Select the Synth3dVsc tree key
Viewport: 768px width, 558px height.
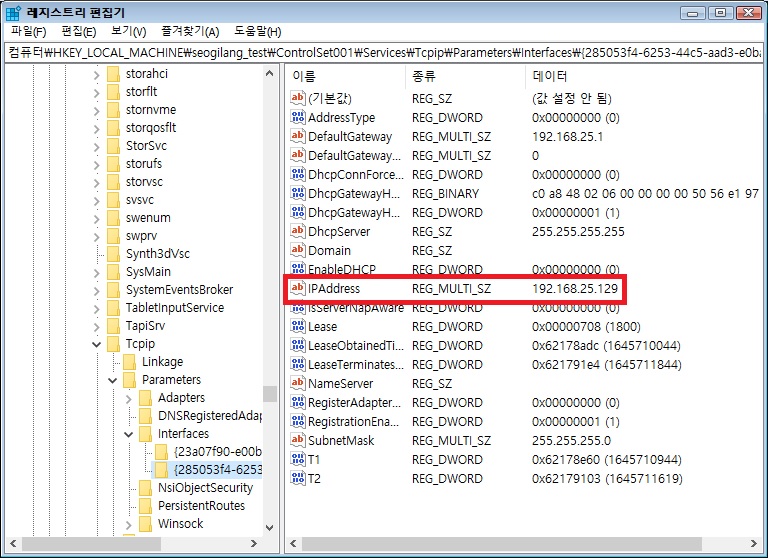[158, 254]
